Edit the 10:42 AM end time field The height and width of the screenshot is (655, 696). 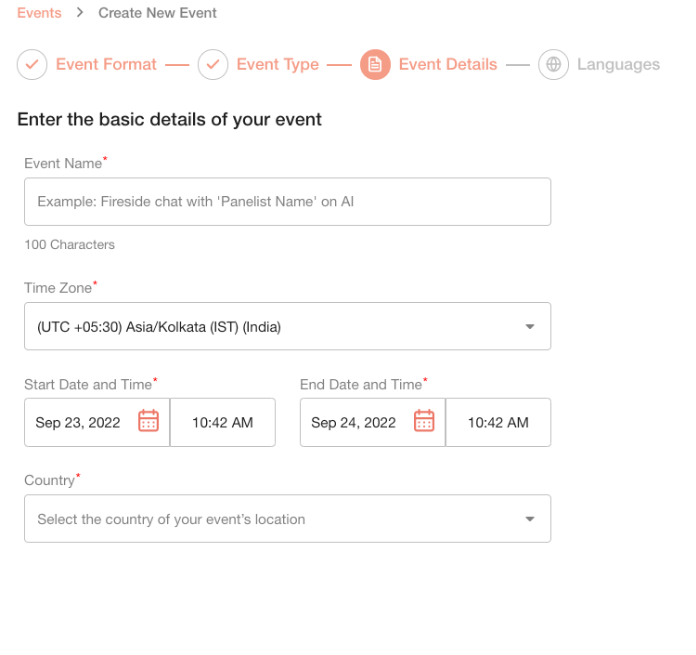(x=498, y=422)
